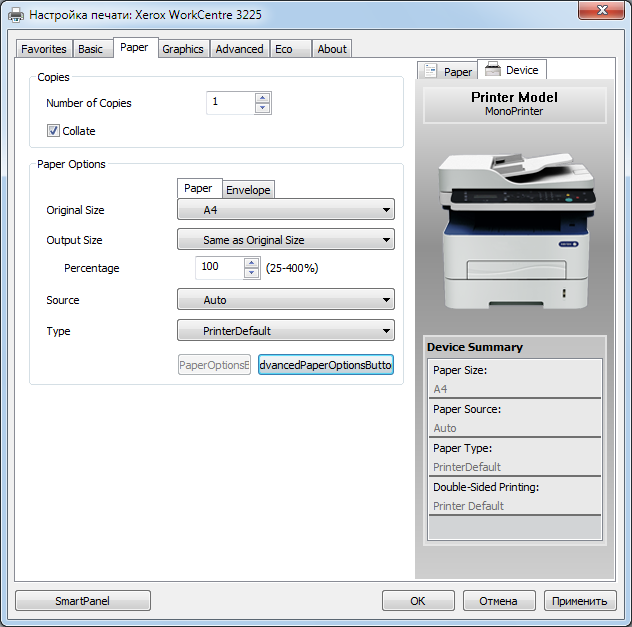Viewport: 632px width, 627px height.
Task: Click the Paper Size A4 summary value
Action: point(440,389)
